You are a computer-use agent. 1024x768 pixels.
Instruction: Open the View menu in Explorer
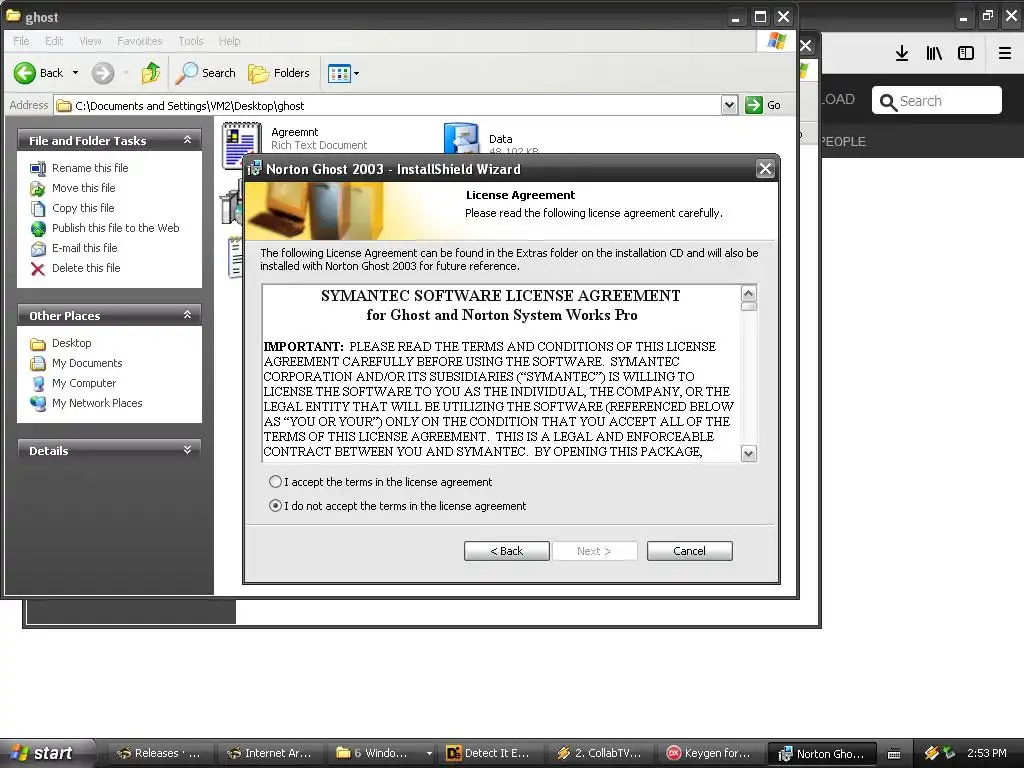tap(90, 41)
